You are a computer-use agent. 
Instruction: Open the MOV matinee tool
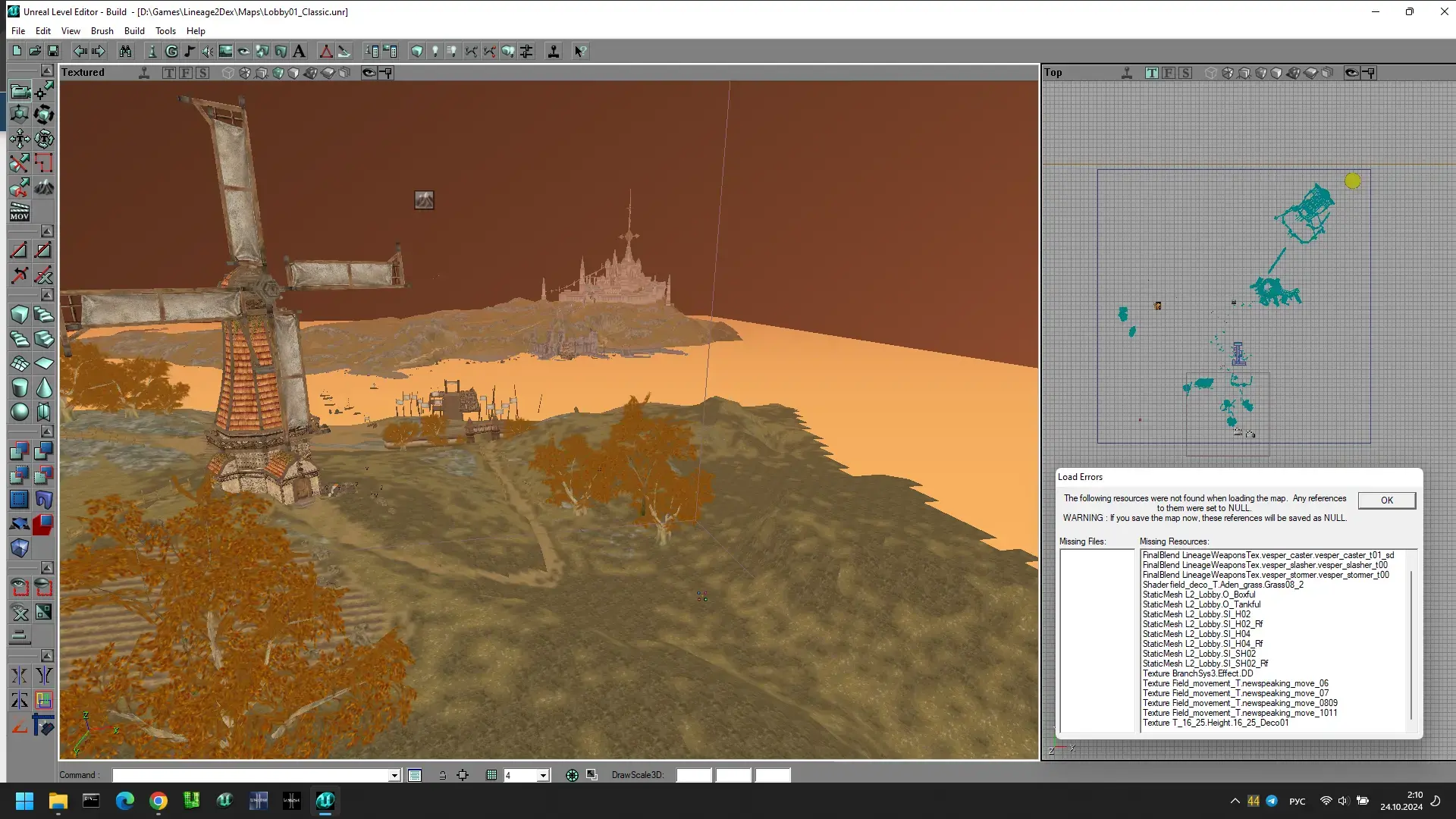tap(20, 212)
